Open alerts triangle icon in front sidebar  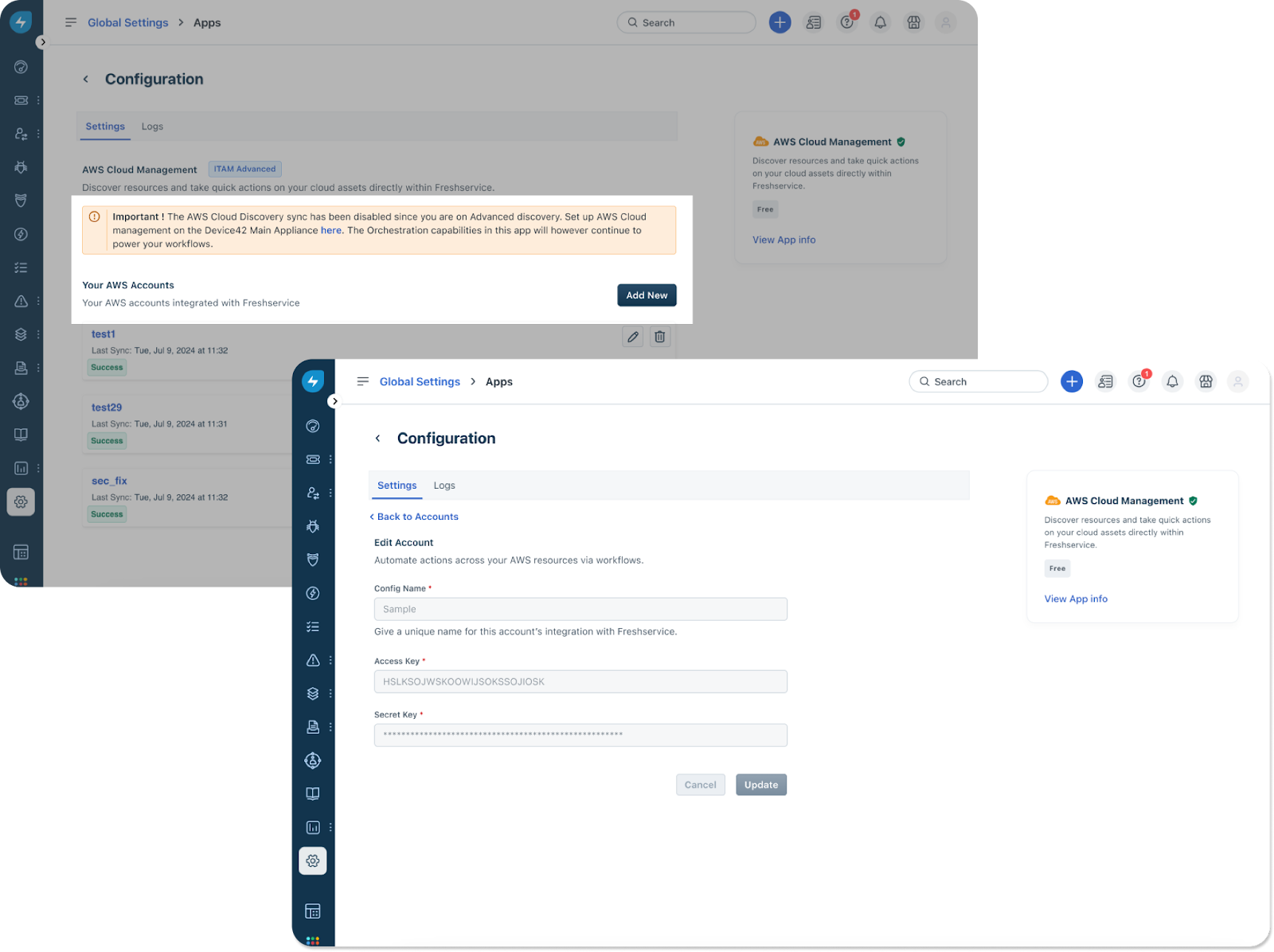coord(313,660)
